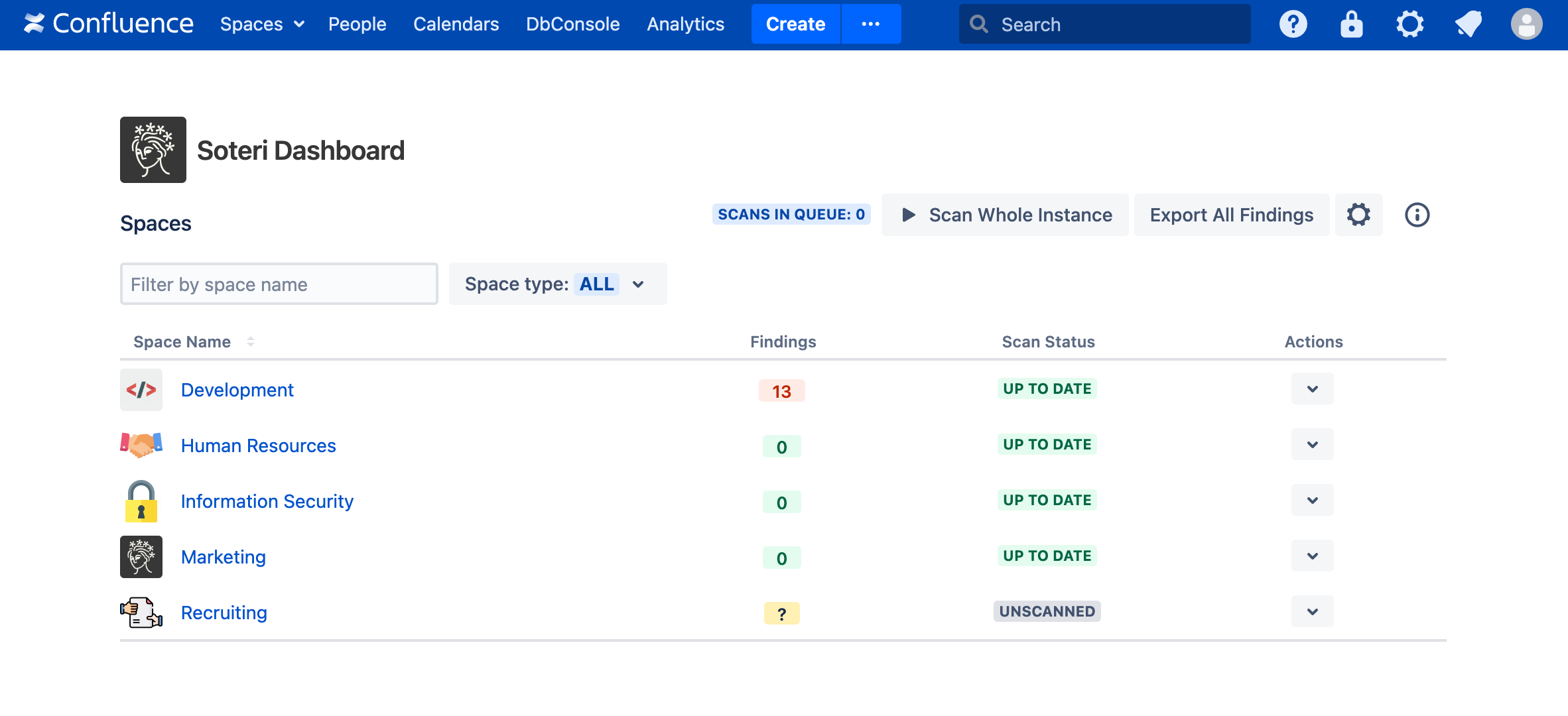Open the Analytics menu item

(685, 25)
